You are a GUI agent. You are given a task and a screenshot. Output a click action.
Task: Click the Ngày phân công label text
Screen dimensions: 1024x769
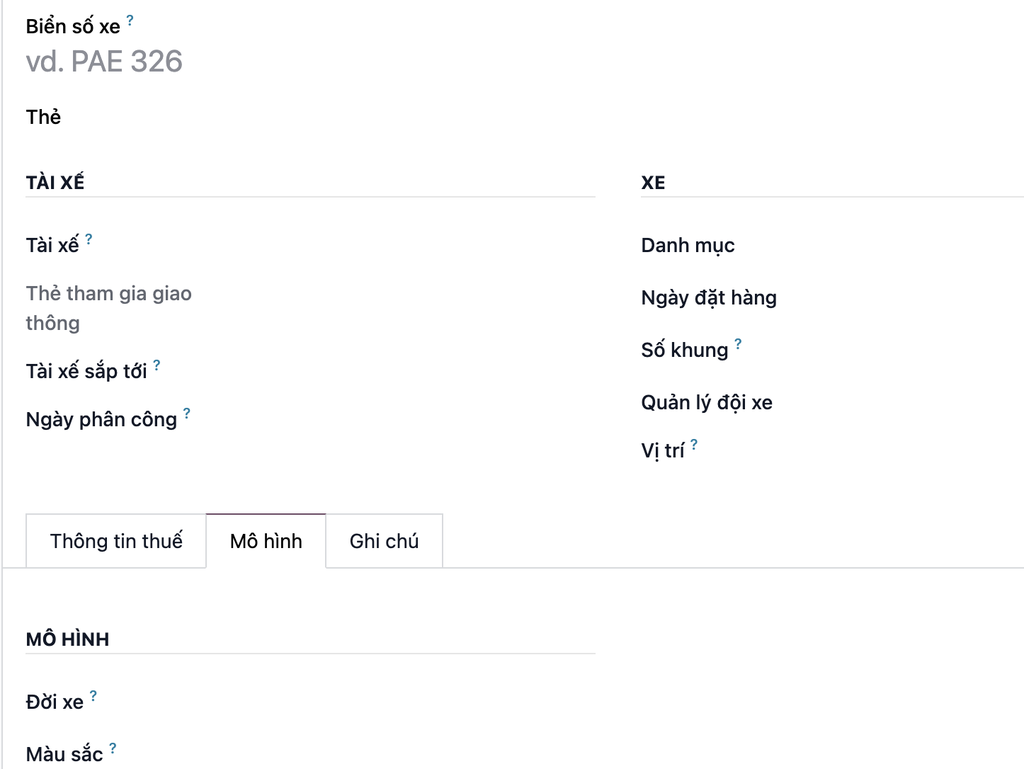tap(101, 420)
